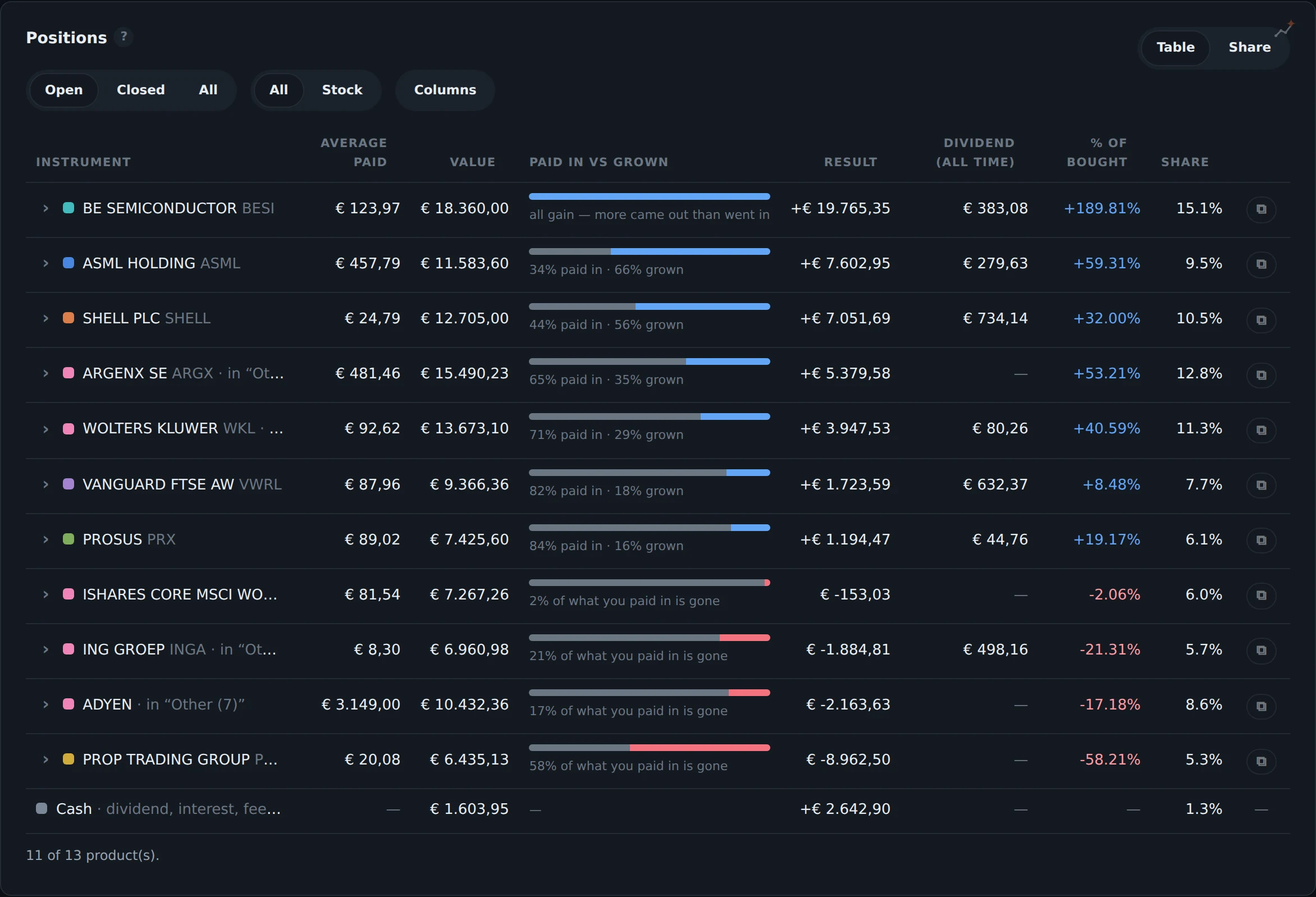Screen dimensions: 1316x897
Task: Click the copy icon in ASML HOLDING row
Action: pyautogui.click(x=1261, y=264)
